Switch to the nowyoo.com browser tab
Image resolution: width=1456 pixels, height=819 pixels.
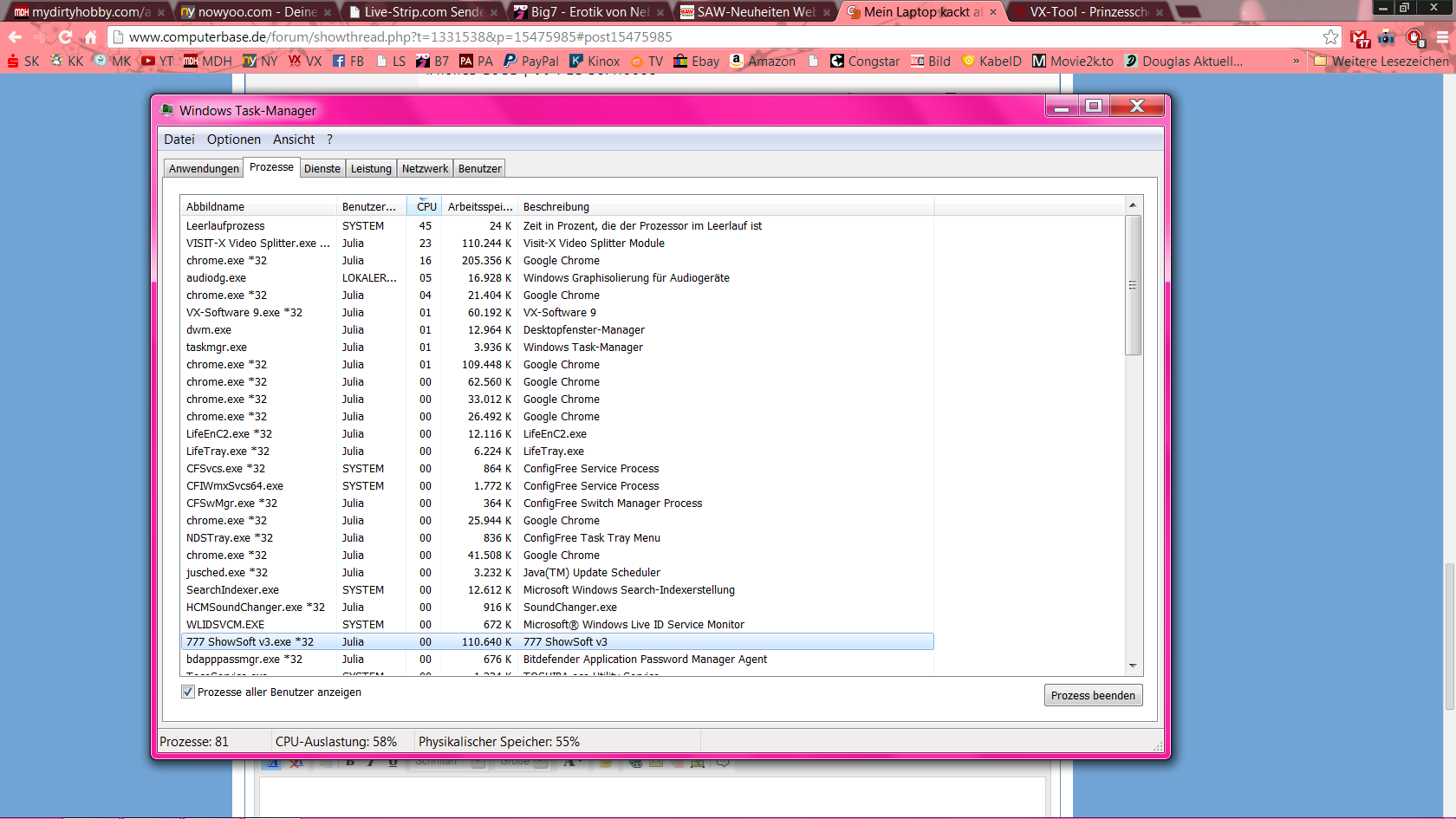tap(255, 12)
